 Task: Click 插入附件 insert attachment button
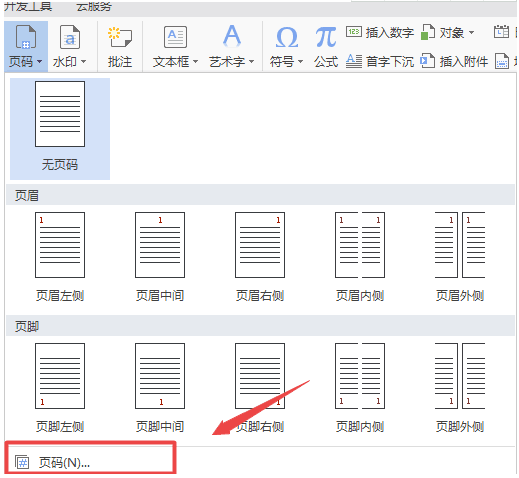point(454,61)
